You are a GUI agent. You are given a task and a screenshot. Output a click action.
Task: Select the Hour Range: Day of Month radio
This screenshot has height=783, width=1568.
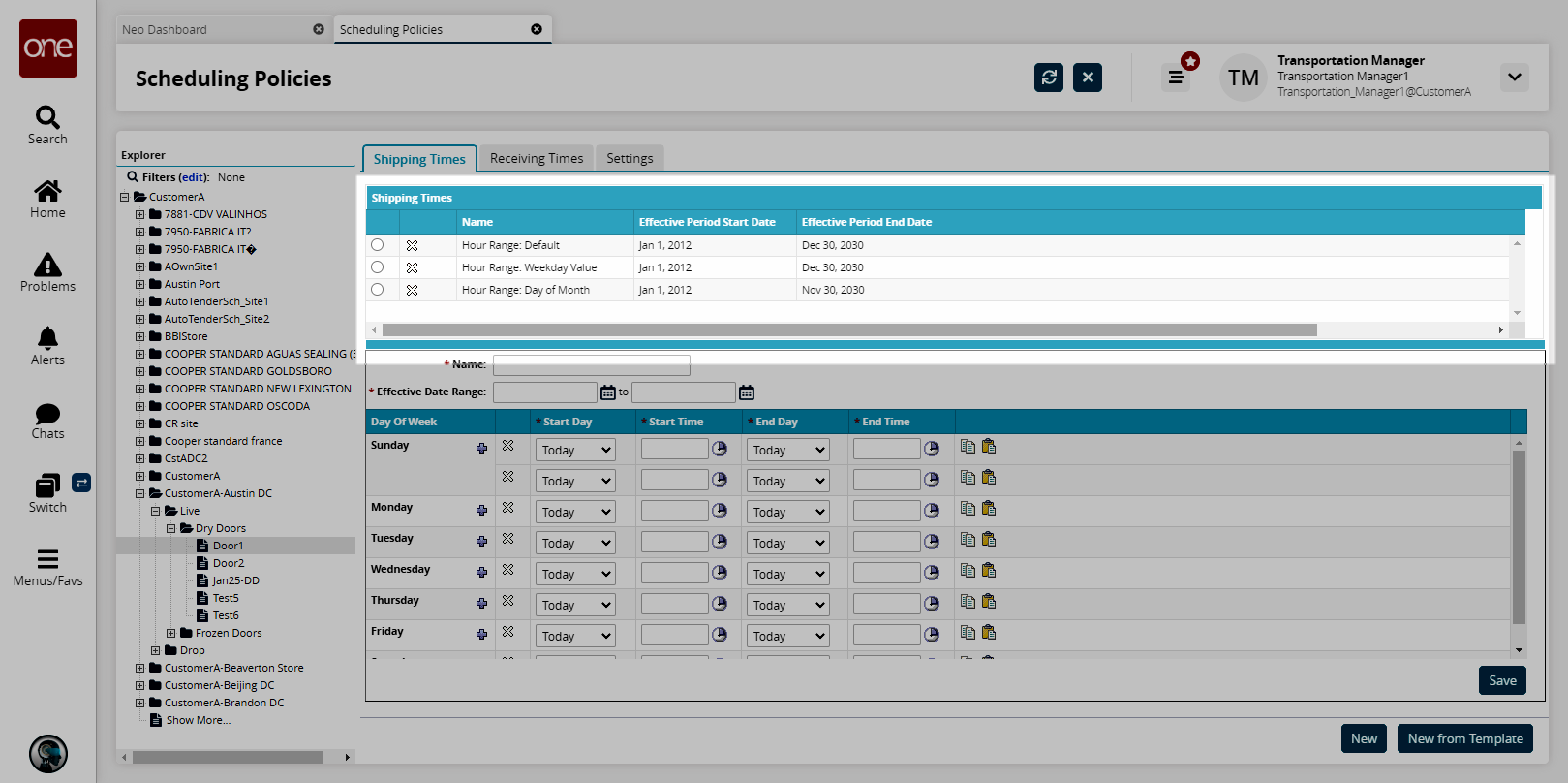tap(378, 290)
